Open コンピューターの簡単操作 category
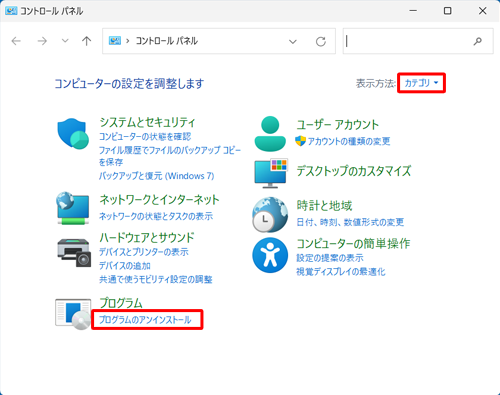The image size is (500, 395). (x=353, y=244)
